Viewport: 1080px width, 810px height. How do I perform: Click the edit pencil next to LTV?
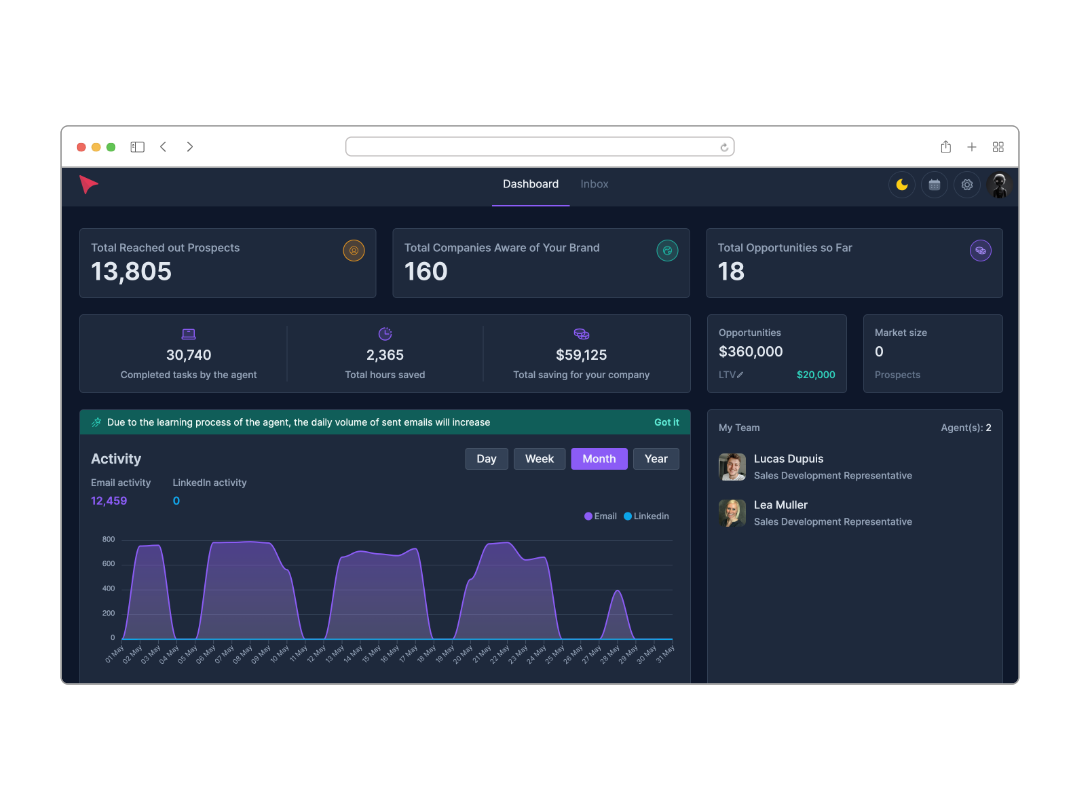(x=742, y=374)
